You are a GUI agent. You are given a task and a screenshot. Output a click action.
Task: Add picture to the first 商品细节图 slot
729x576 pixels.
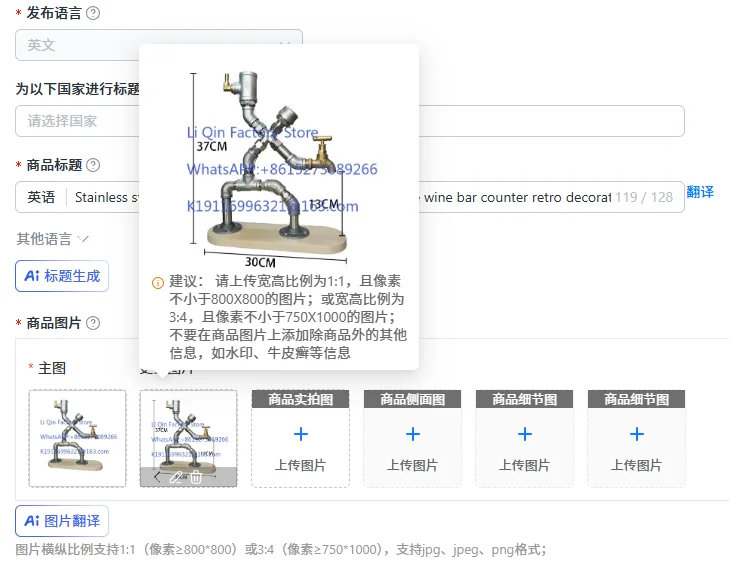524,438
